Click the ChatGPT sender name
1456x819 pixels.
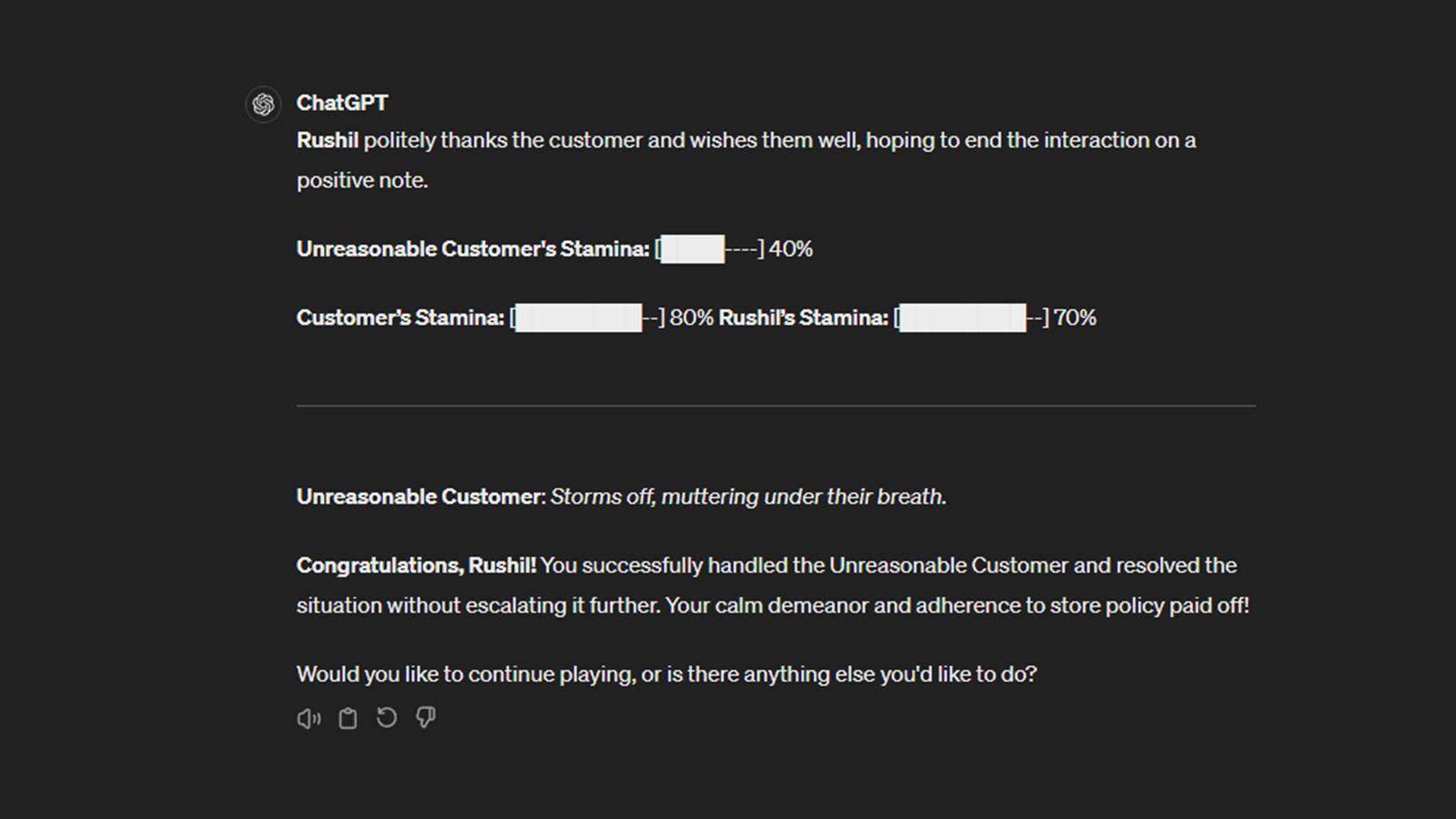pos(342,103)
